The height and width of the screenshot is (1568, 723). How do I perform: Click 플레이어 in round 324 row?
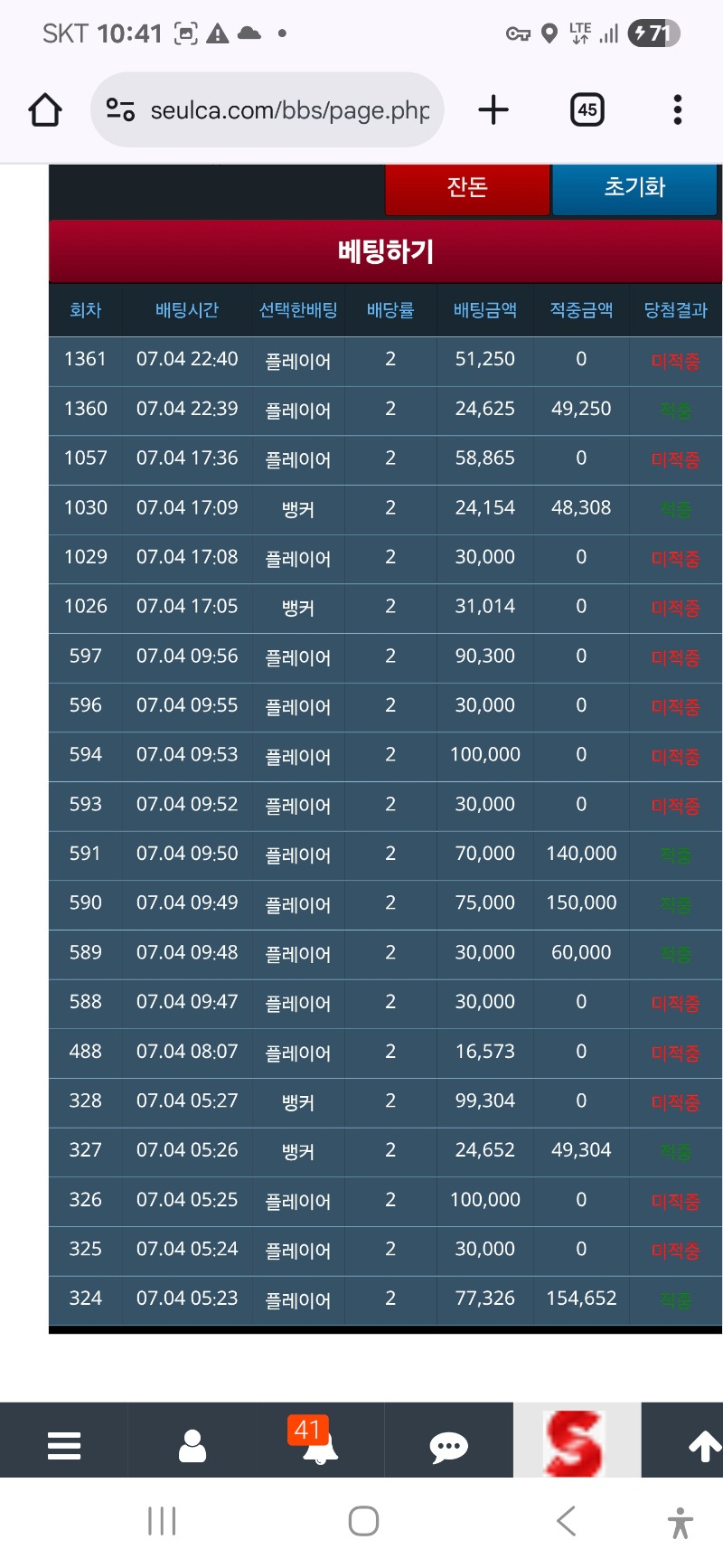[298, 1300]
